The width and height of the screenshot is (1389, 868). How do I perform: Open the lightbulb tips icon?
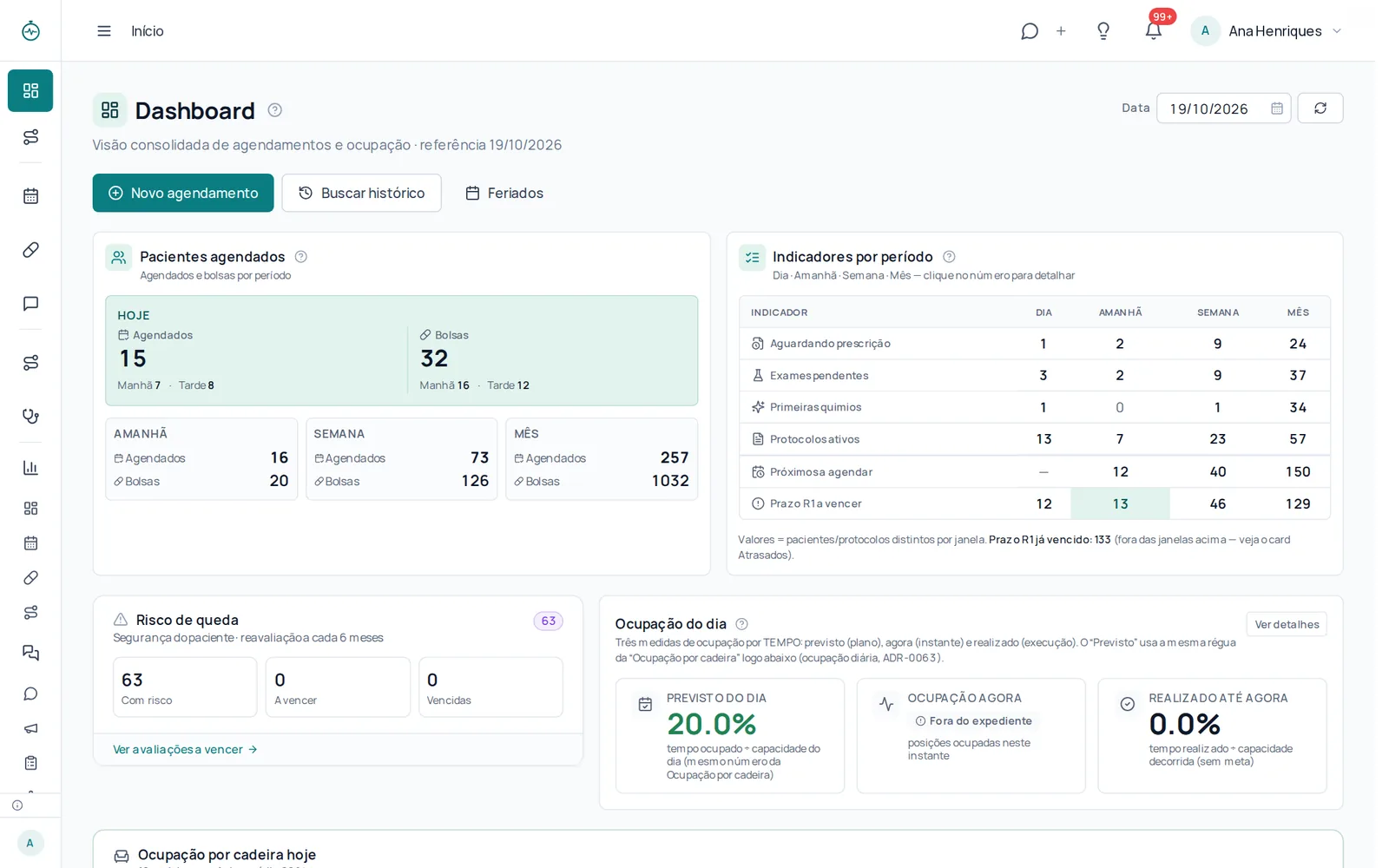[x=1103, y=31]
